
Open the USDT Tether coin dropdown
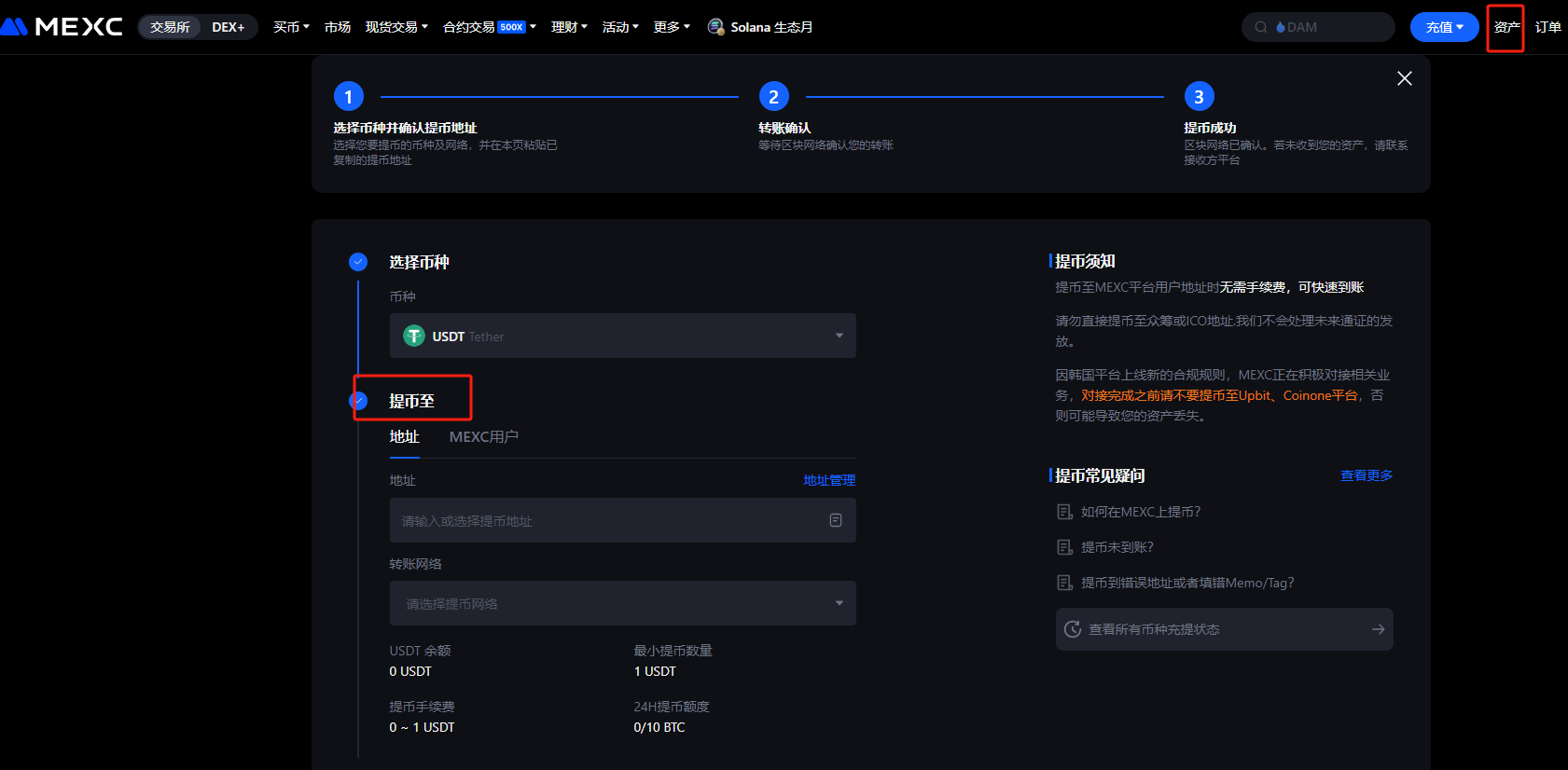623,336
